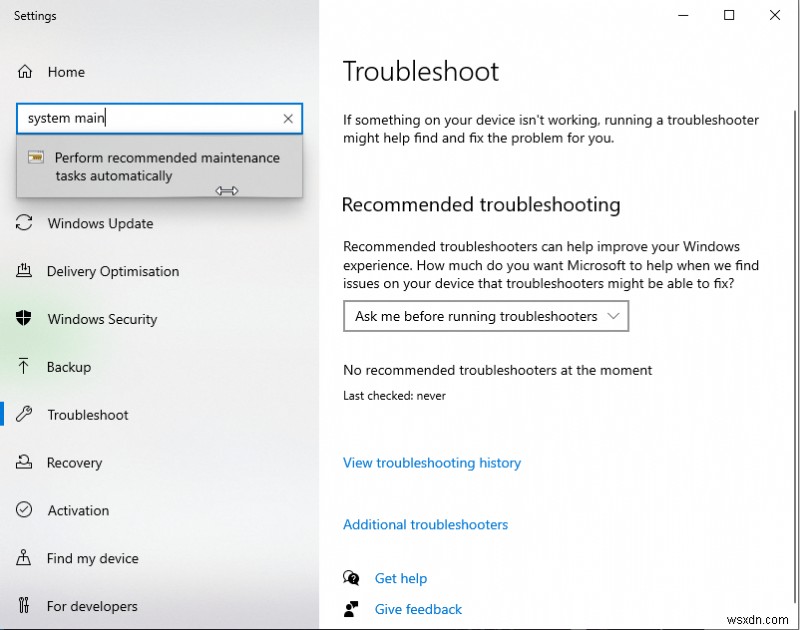Viewport: 800px width, 630px height.
Task: Click the Home icon in the sidebar
Action: 24,72
